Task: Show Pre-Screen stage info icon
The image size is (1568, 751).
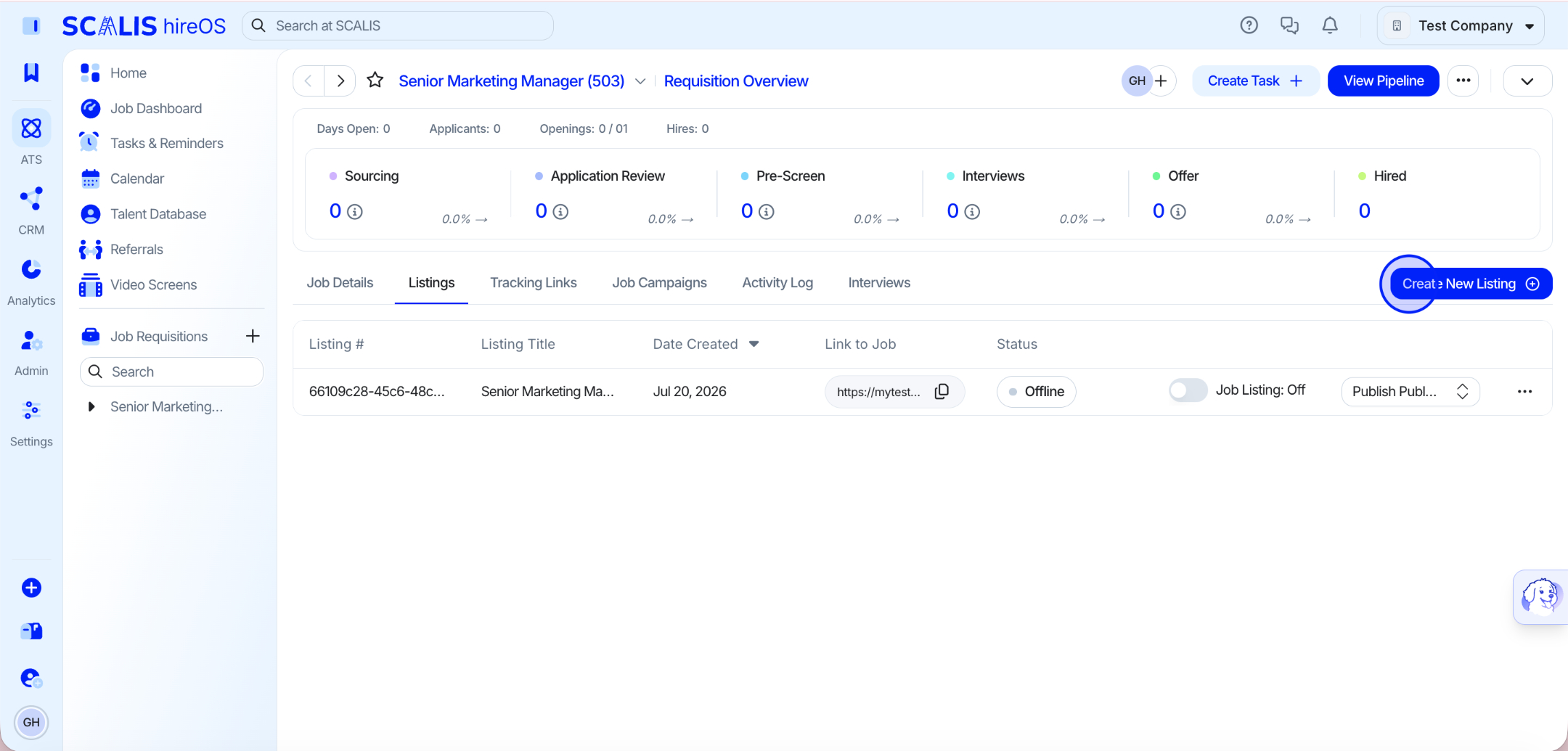Action: coord(767,212)
